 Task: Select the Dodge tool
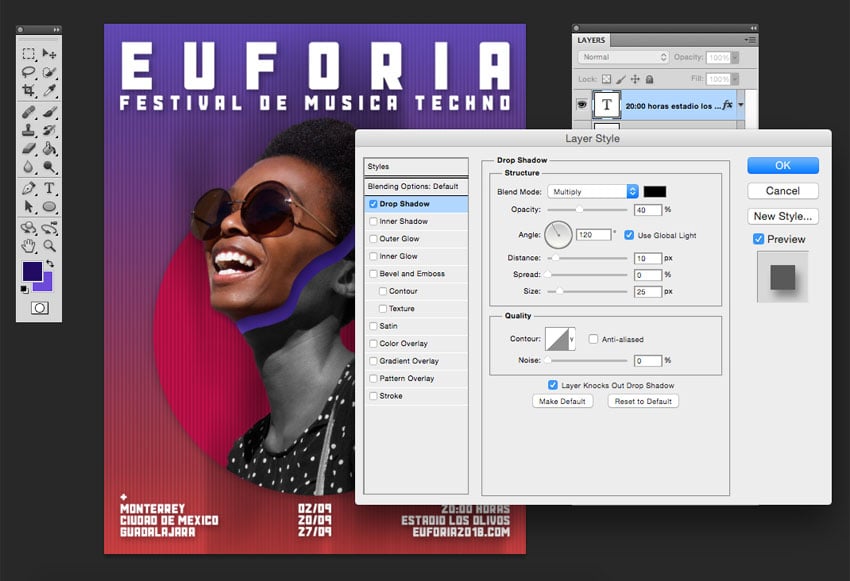coord(49,167)
